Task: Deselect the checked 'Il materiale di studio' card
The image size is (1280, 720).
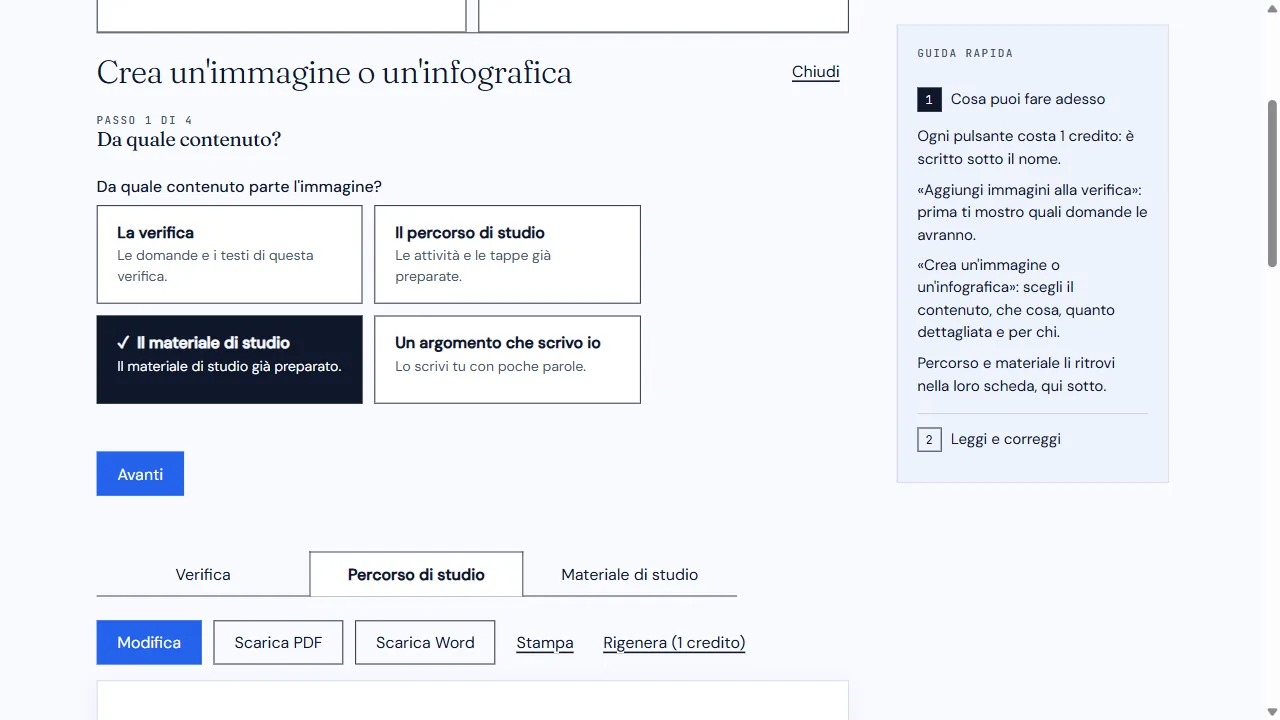Action: (x=229, y=360)
